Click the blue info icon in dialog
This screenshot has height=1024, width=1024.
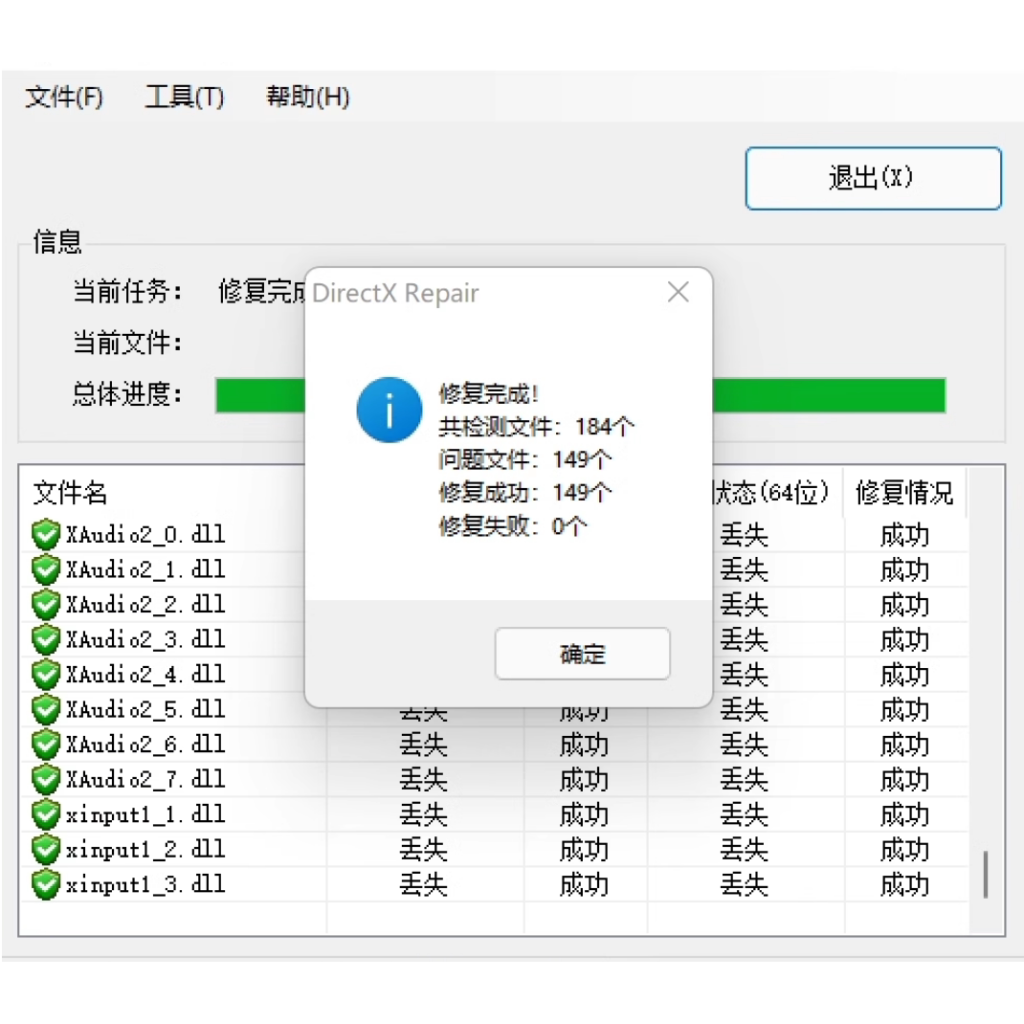[x=389, y=409]
